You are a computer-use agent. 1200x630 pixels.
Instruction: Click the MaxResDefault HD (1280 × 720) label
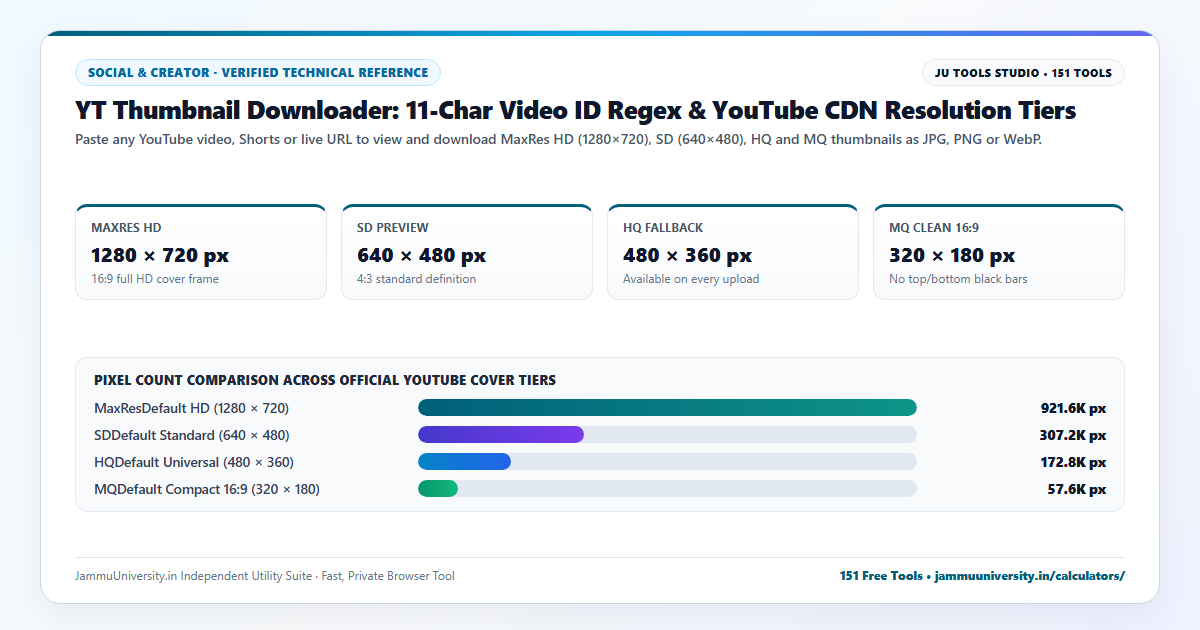pos(191,408)
